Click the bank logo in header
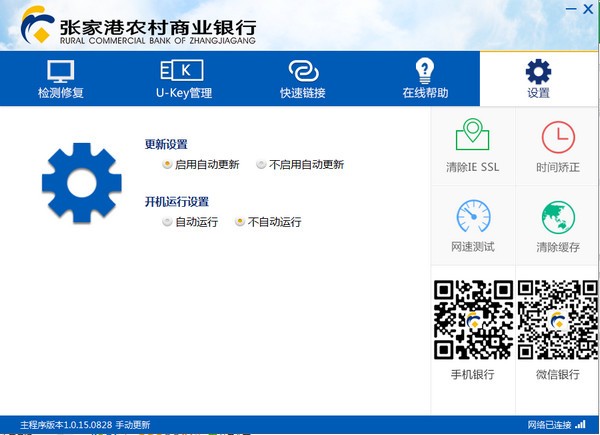The height and width of the screenshot is (435, 600). [x=37, y=24]
